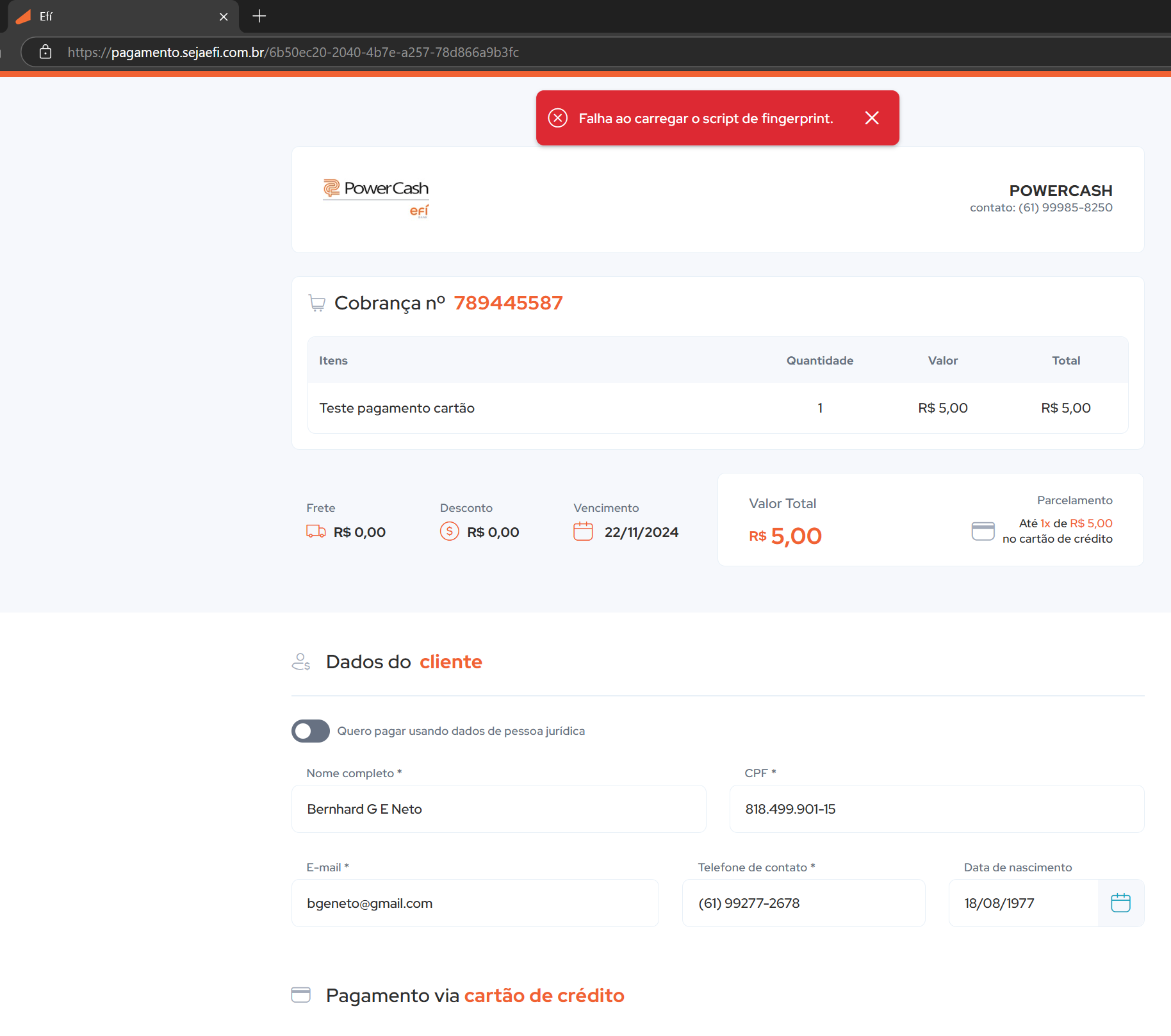Click the quantity value 1 in item row
This screenshot has width=1171, height=1036.
[820, 408]
